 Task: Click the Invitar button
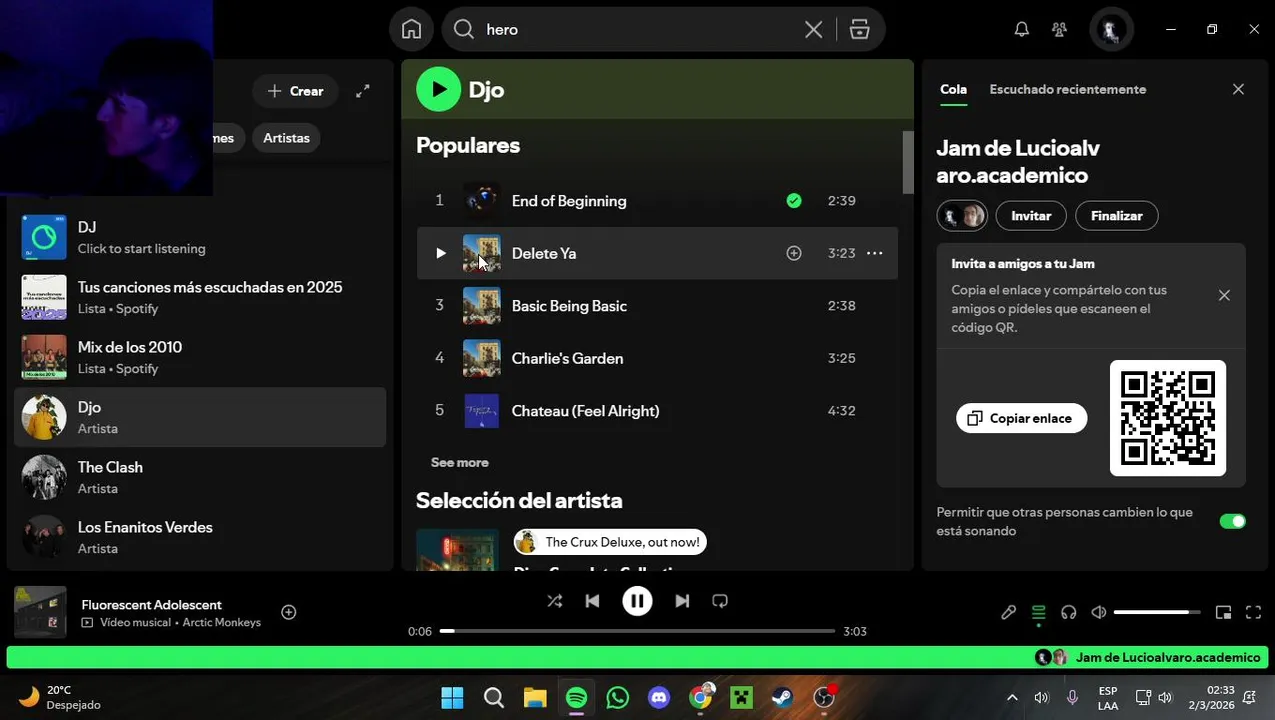(1031, 215)
